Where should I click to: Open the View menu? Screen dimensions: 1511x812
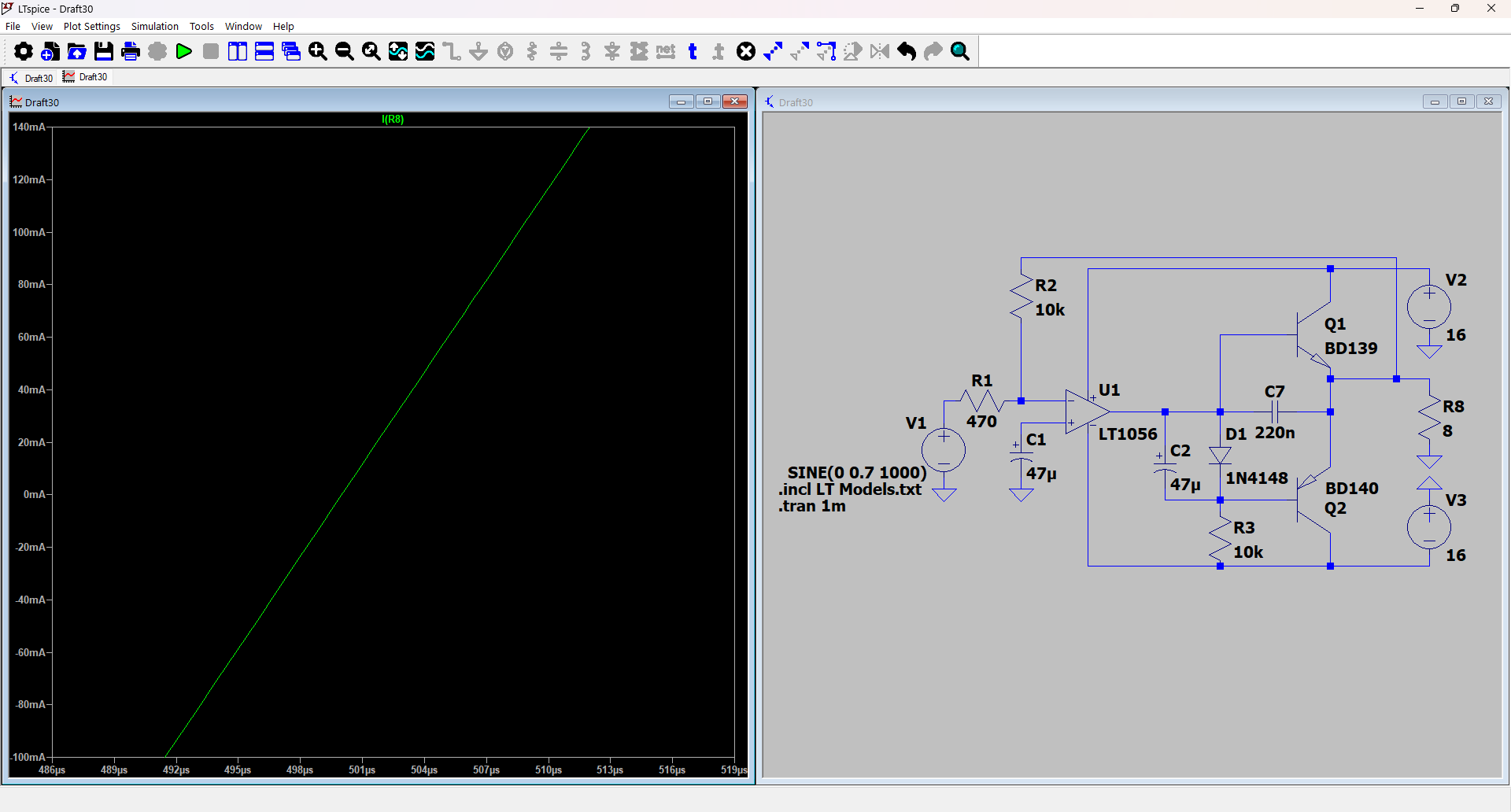coord(42,26)
